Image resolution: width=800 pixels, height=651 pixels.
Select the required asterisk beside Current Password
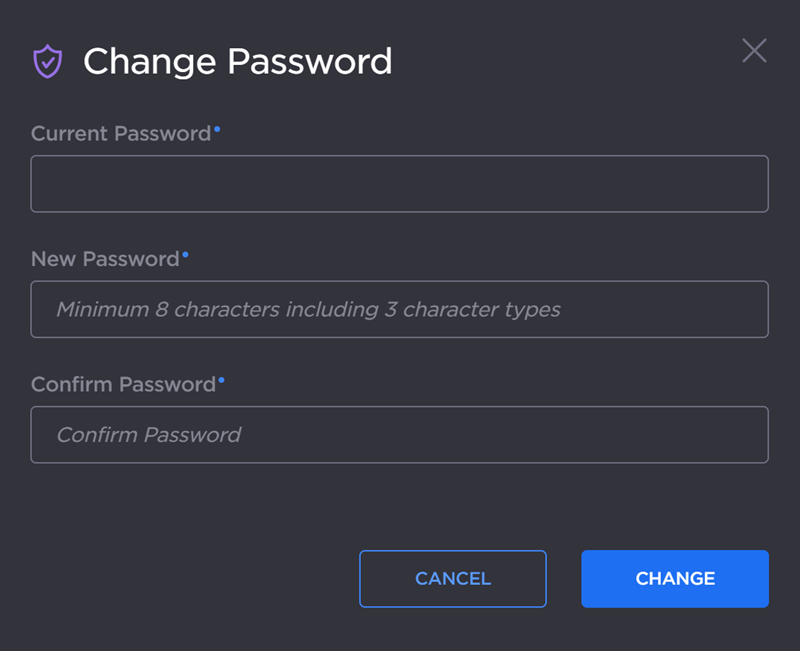click(x=217, y=127)
